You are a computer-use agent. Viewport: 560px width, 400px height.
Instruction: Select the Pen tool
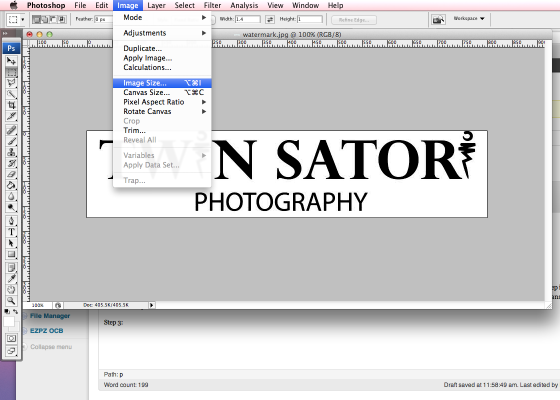pos(11,221)
